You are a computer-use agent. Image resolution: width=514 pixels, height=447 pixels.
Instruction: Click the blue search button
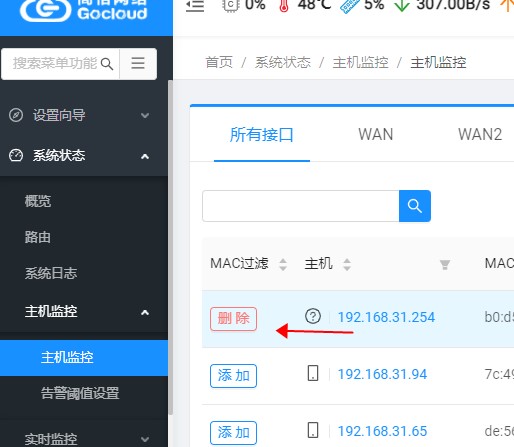415,206
